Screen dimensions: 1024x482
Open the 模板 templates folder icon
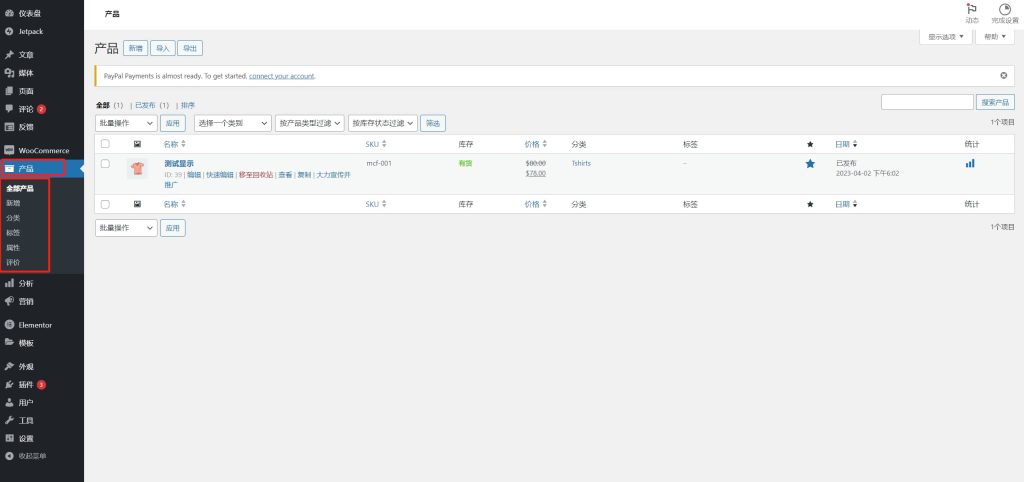(x=9, y=343)
